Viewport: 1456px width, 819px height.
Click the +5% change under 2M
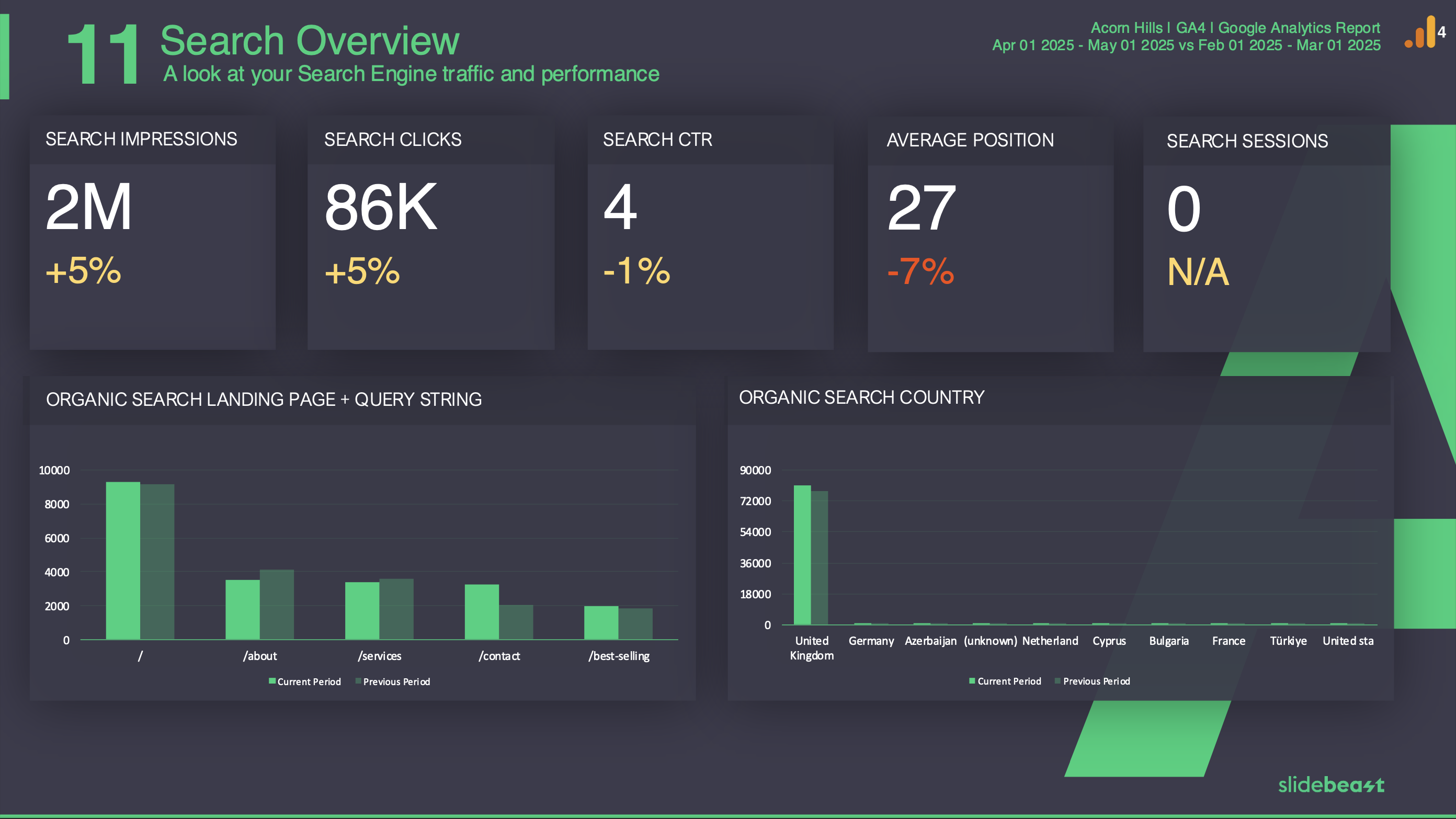click(x=84, y=270)
